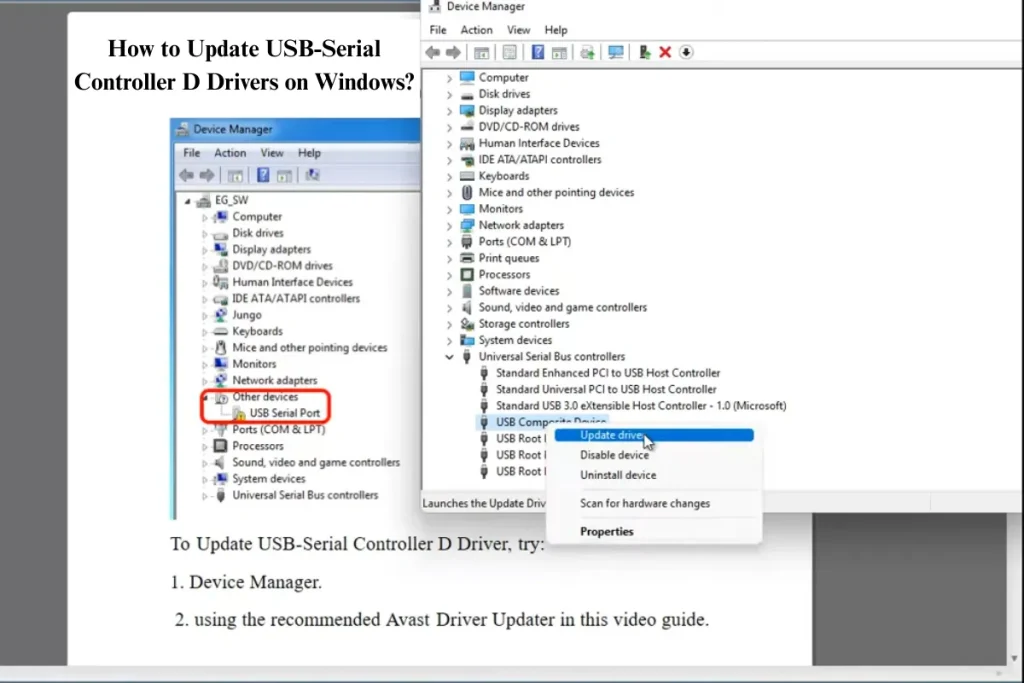Click the blue Help question mark icon
Screen dimensions: 1024x683
(x=537, y=52)
